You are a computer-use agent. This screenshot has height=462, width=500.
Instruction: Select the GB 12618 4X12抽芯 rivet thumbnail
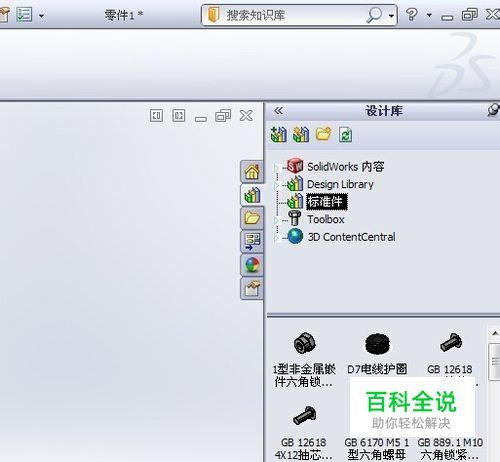tap(304, 416)
